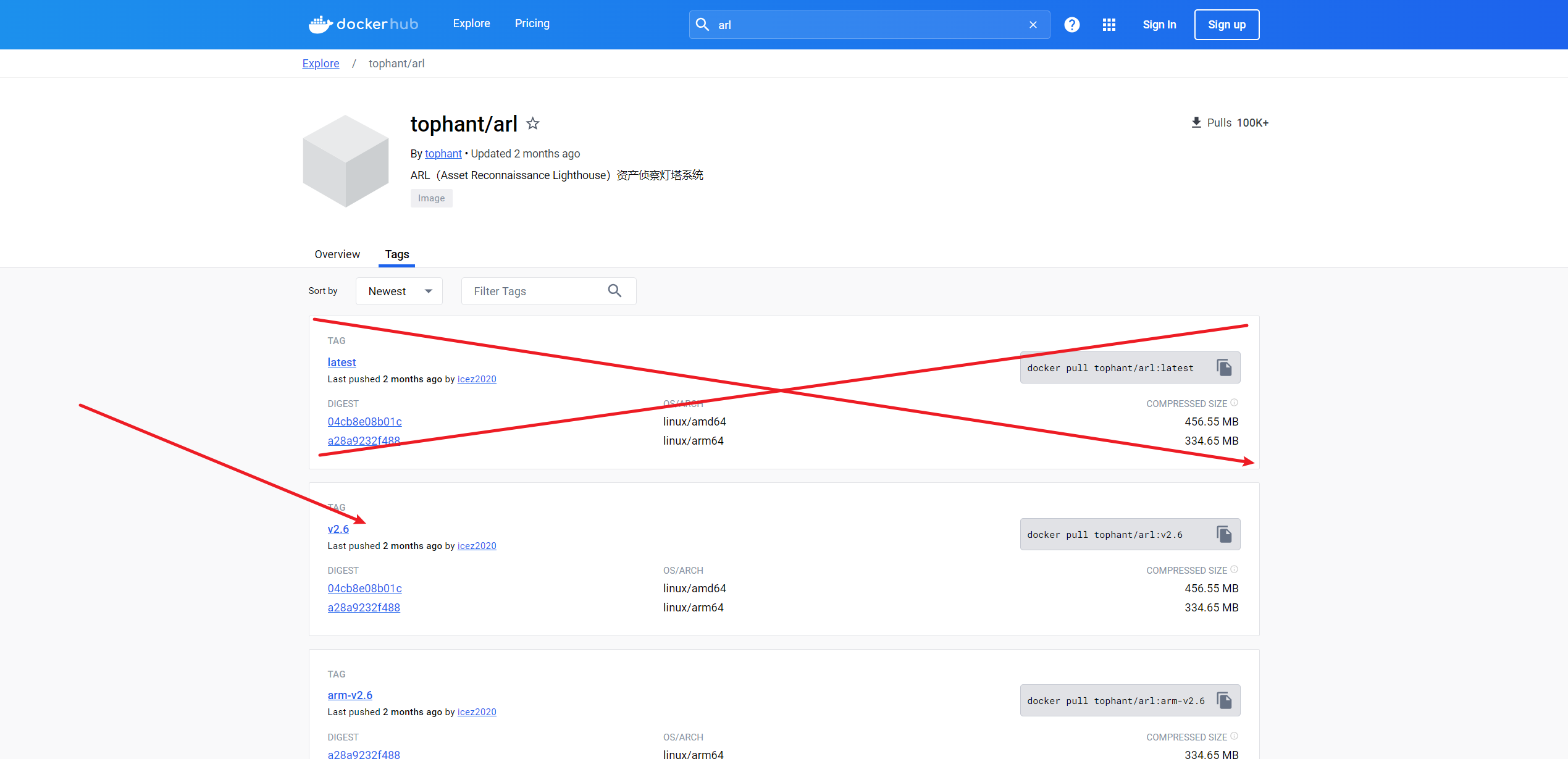Click the Sign up button

point(1227,25)
